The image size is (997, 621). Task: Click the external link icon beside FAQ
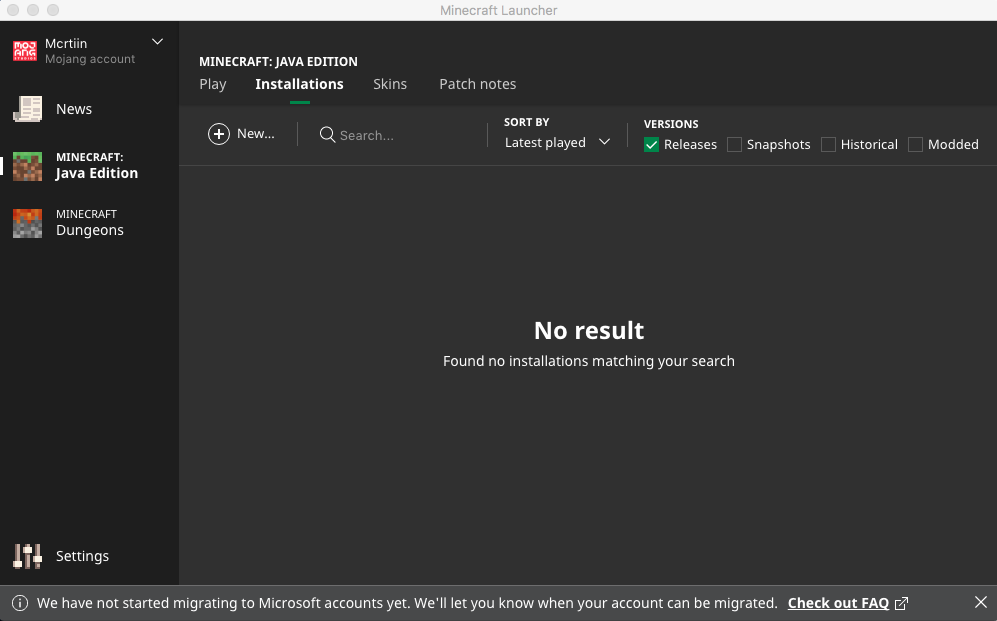902,603
